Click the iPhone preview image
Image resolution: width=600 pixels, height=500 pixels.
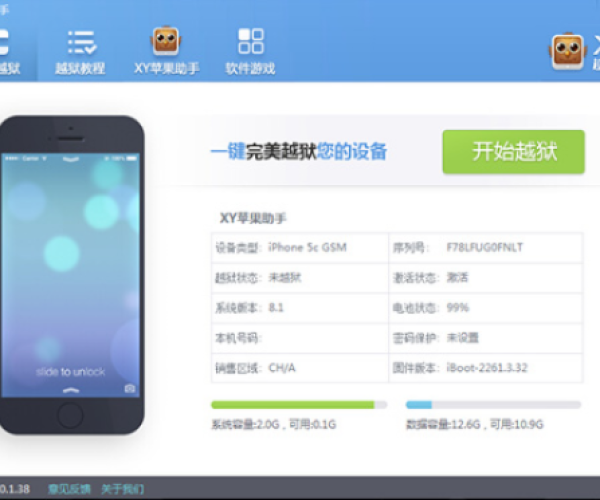[72, 275]
